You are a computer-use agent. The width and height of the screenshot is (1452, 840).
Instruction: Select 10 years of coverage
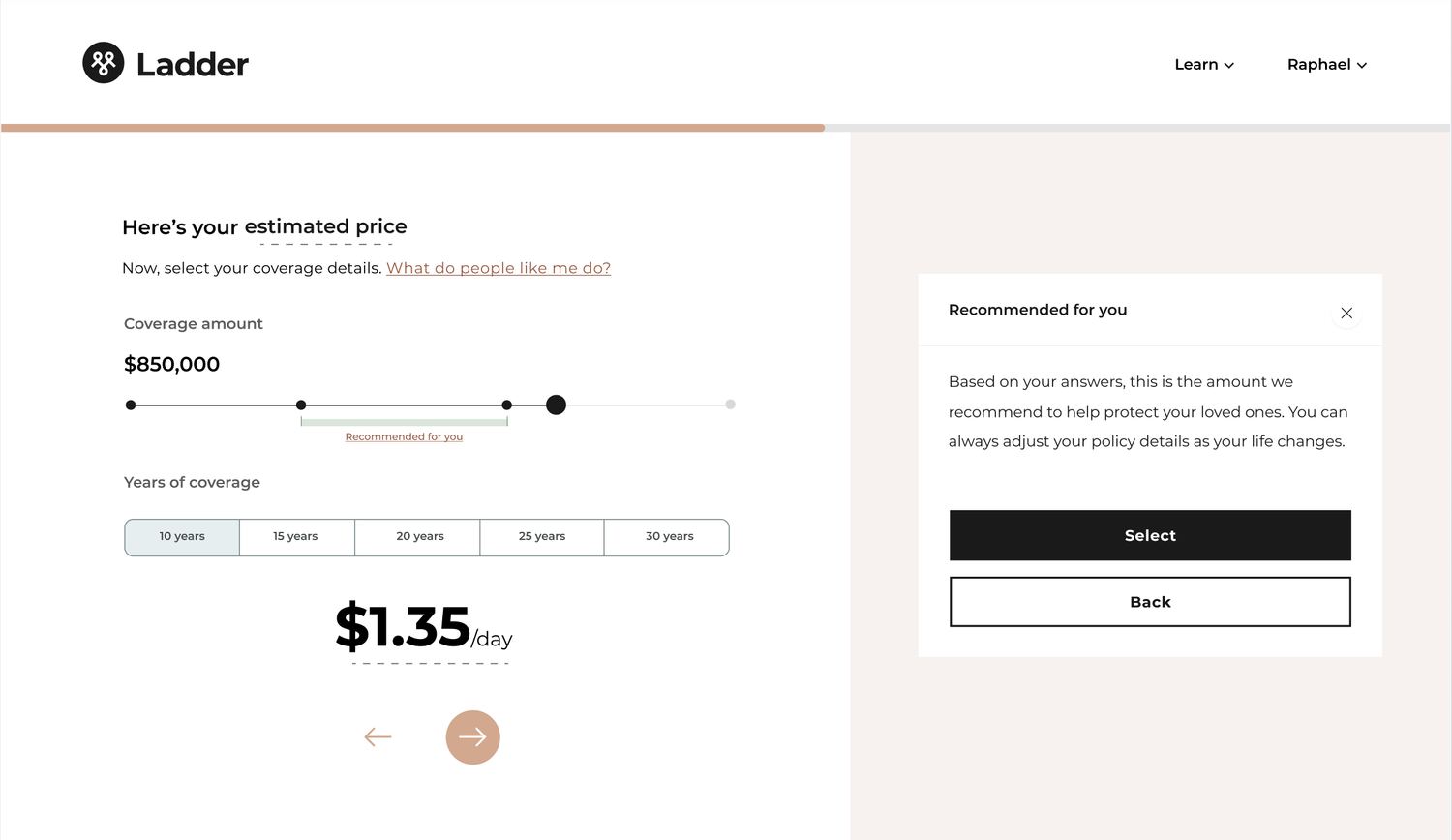pyautogui.click(x=182, y=537)
